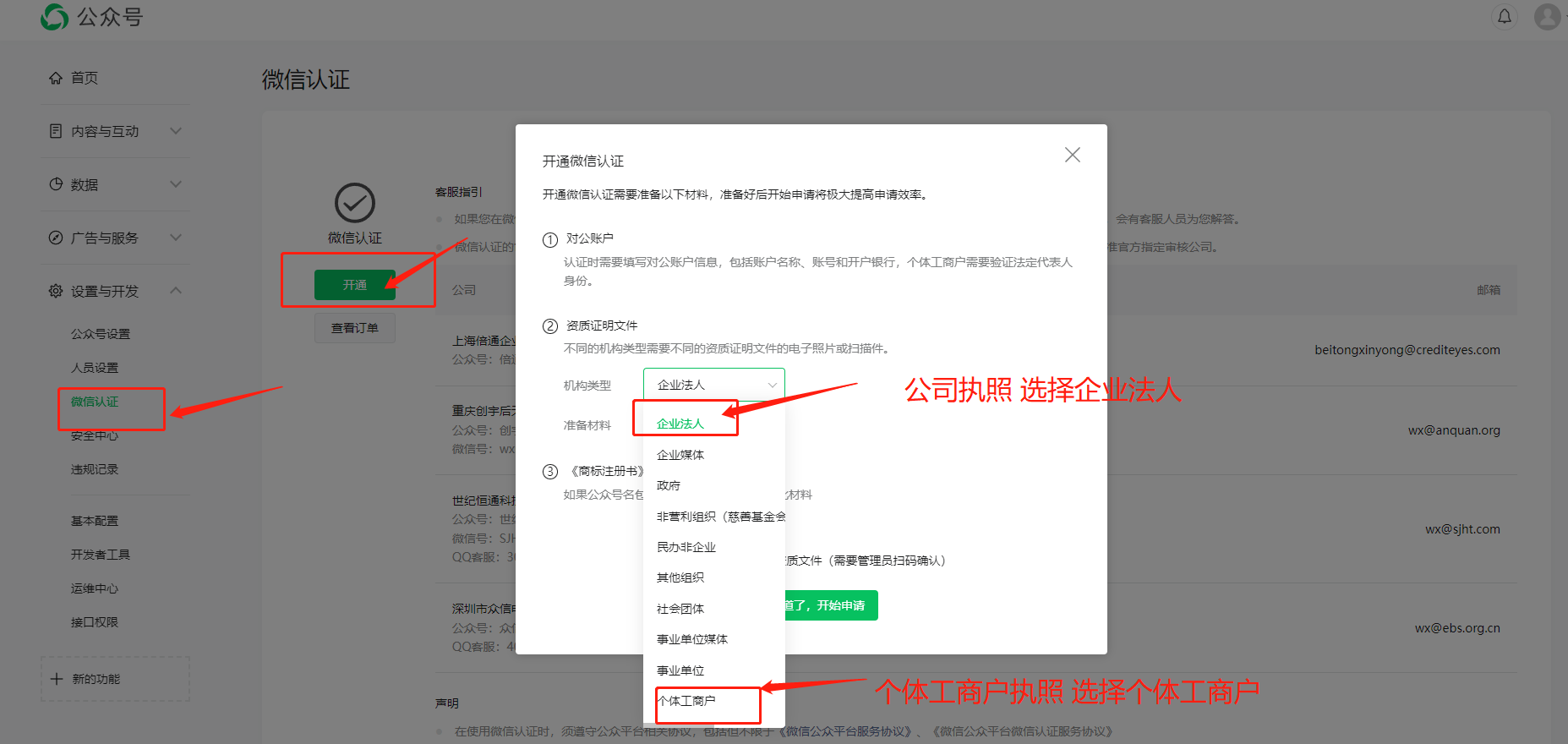The width and height of the screenshot is (1568, 744).
Task: Open the 机构类型 dropdown box
Action: pyautogui.click(x=714, y=385)
